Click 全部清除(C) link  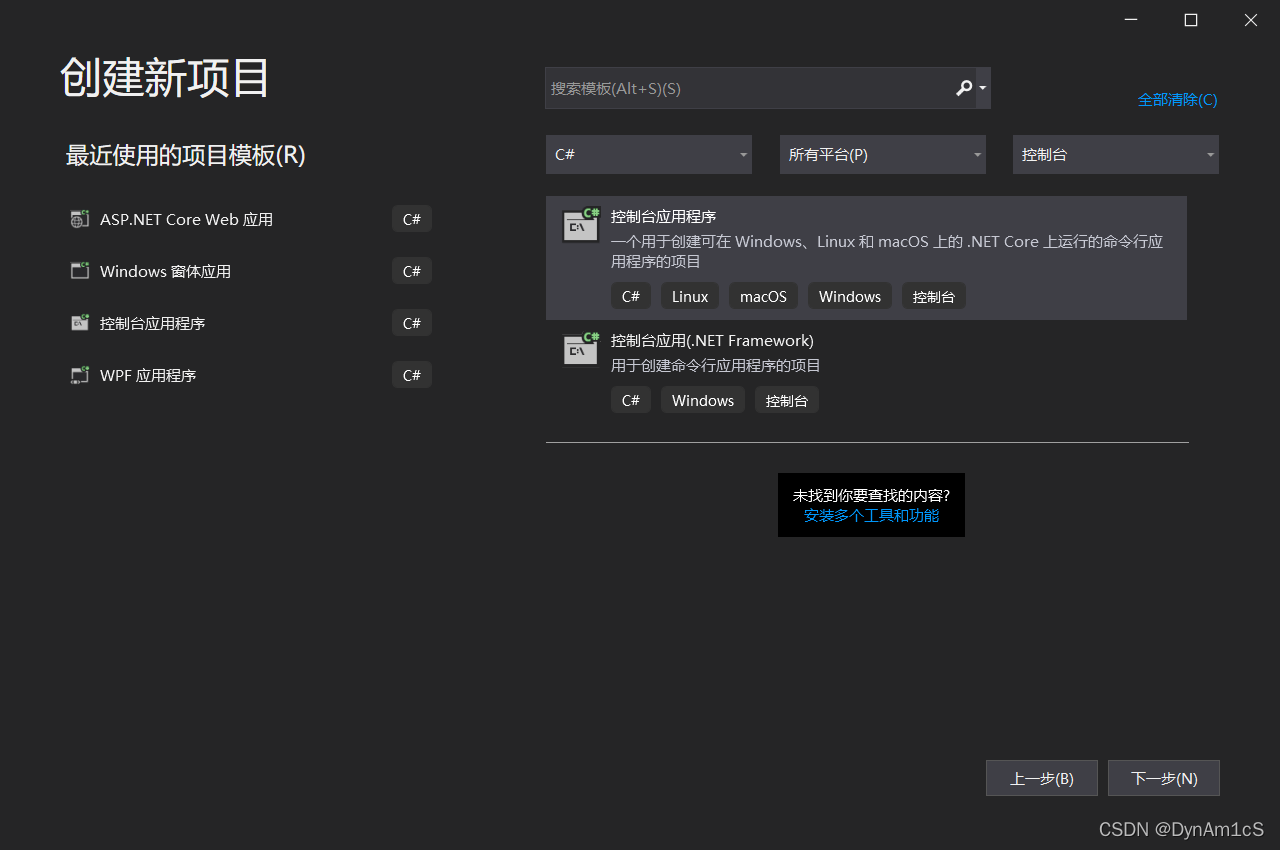point(1177,99)
